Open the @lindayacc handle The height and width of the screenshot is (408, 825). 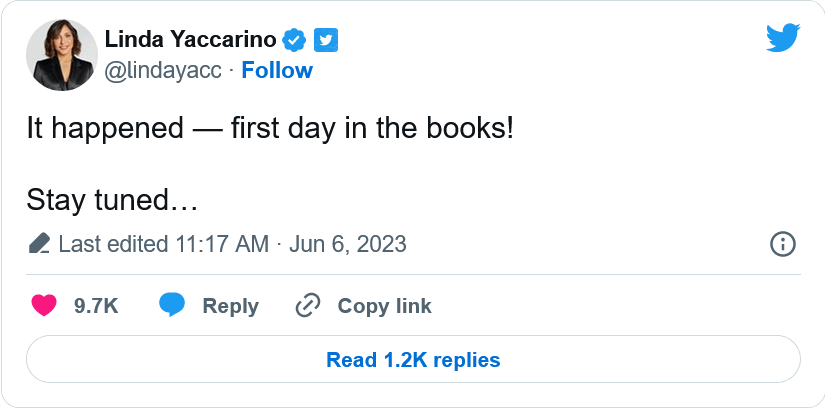point(163,70)
